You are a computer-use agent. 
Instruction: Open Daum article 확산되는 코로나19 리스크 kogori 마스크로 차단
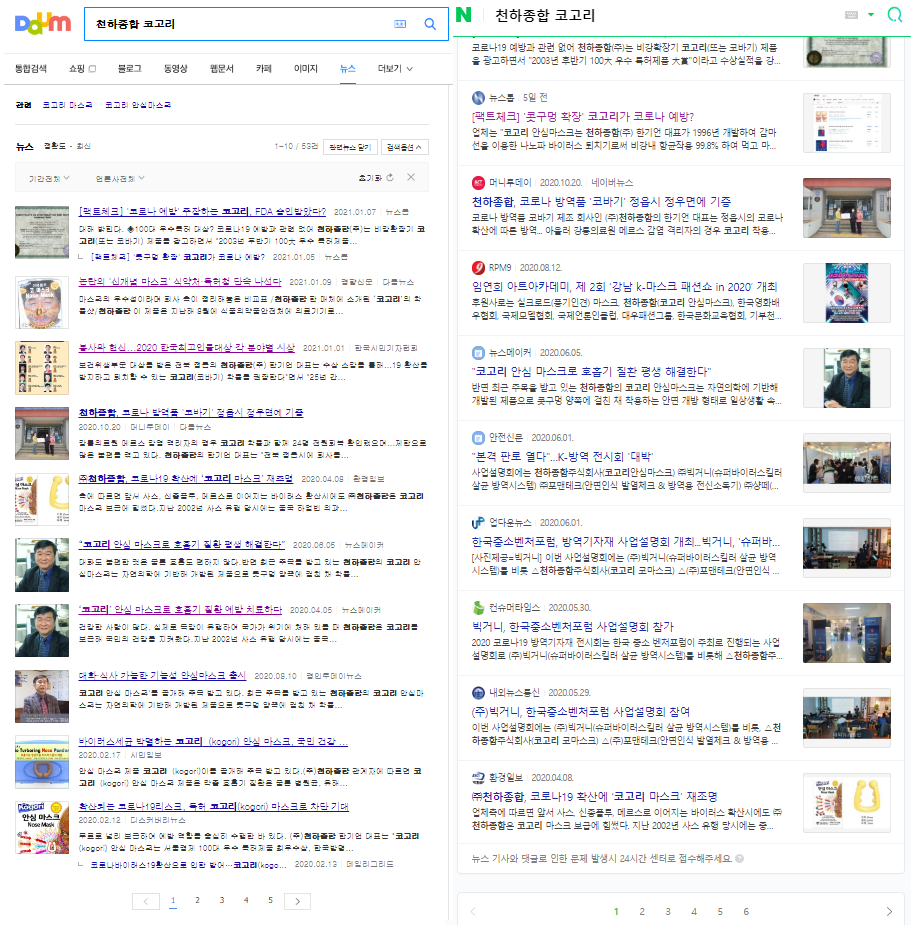pyautogui.click(x=214, y=807)
